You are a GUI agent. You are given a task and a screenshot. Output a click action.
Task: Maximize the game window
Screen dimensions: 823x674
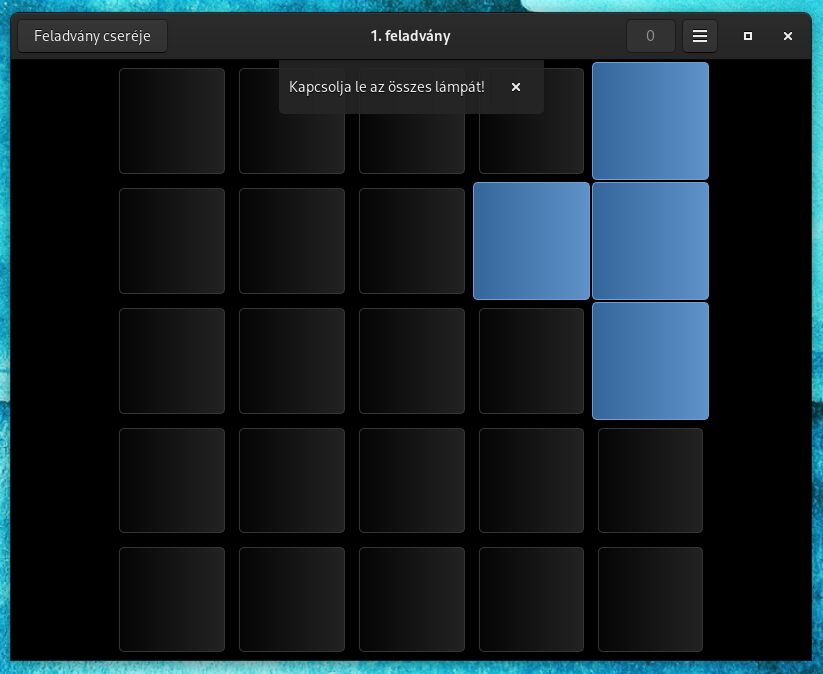[748, 36]
